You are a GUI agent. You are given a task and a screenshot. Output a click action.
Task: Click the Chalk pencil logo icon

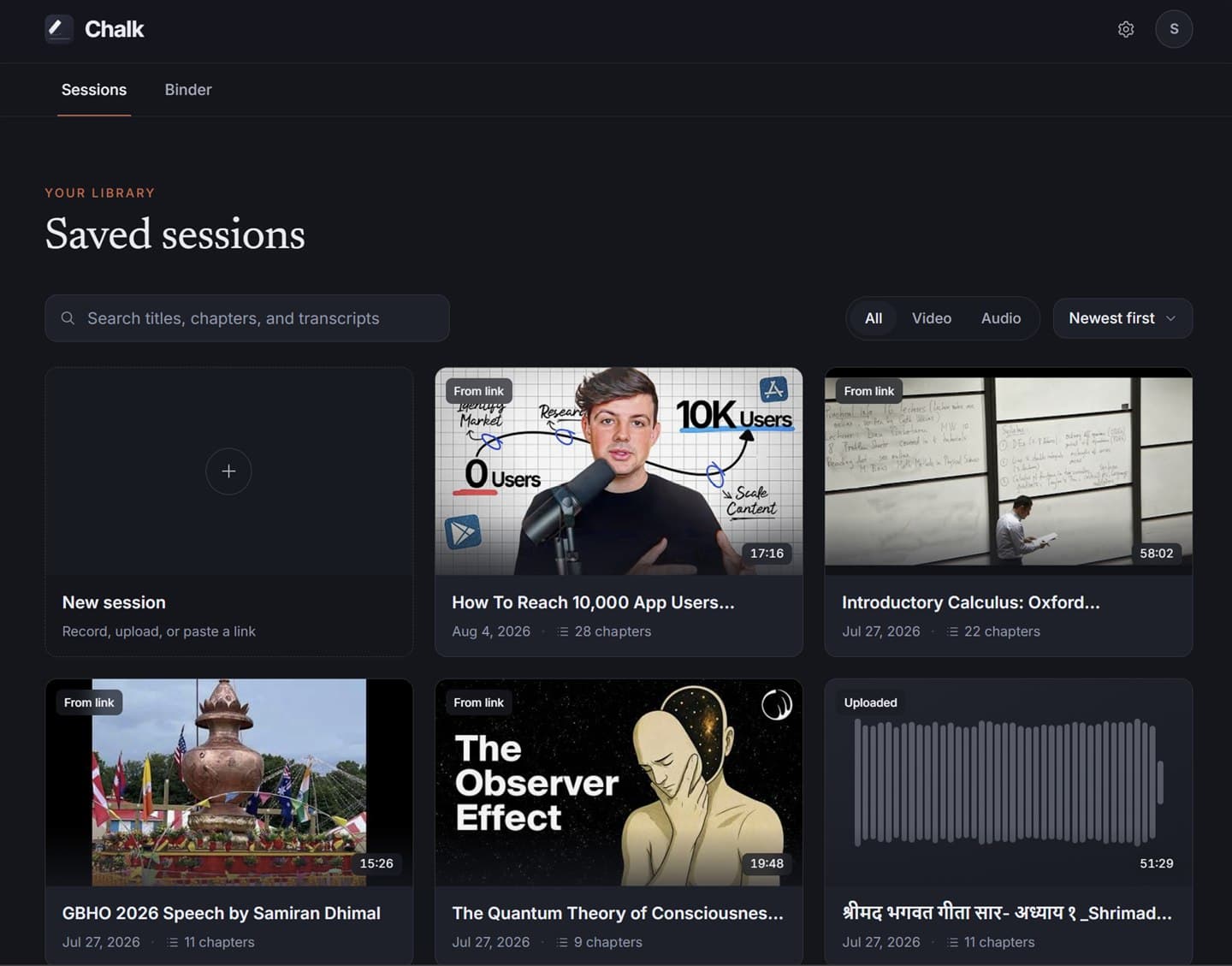[x=59, y=29]
